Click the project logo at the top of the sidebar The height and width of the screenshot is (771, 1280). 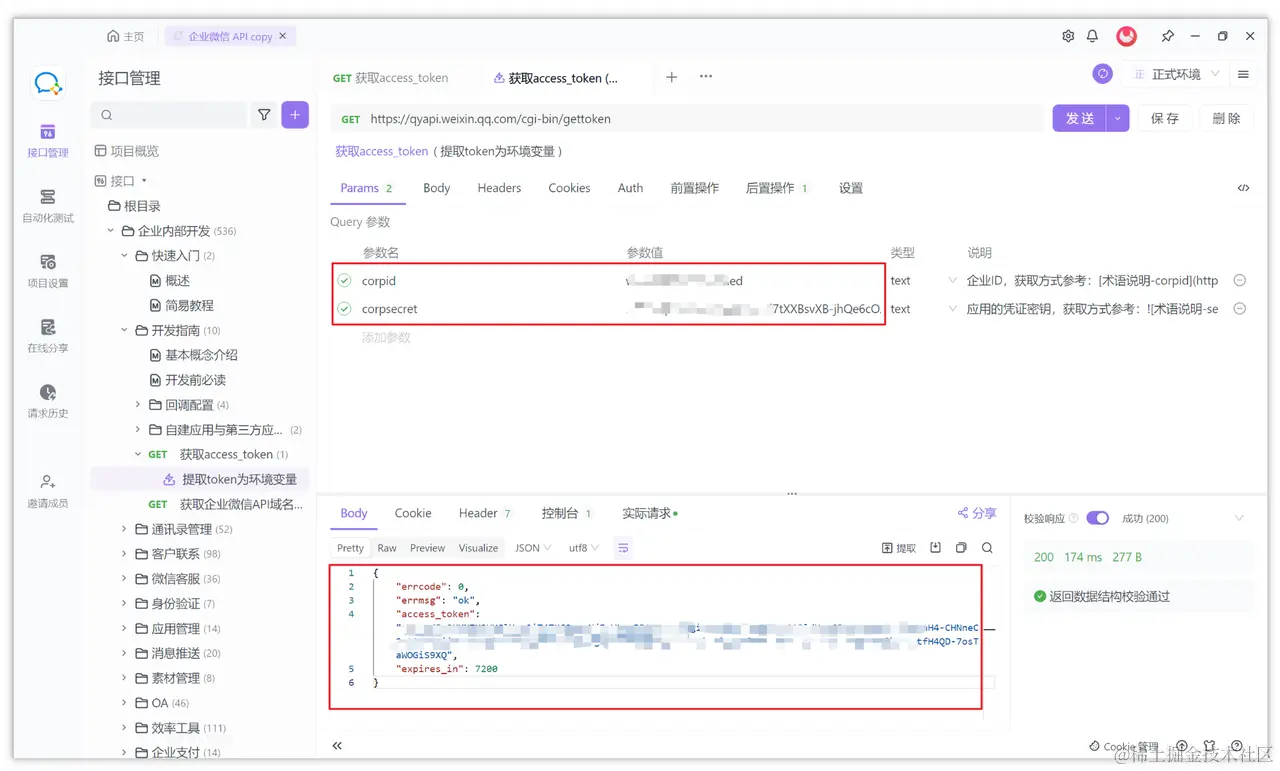[47, 83]
